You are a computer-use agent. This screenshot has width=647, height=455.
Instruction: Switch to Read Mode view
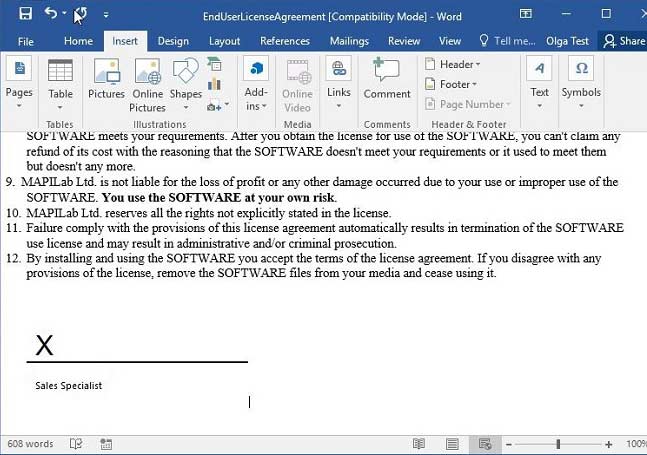point(419,444)
